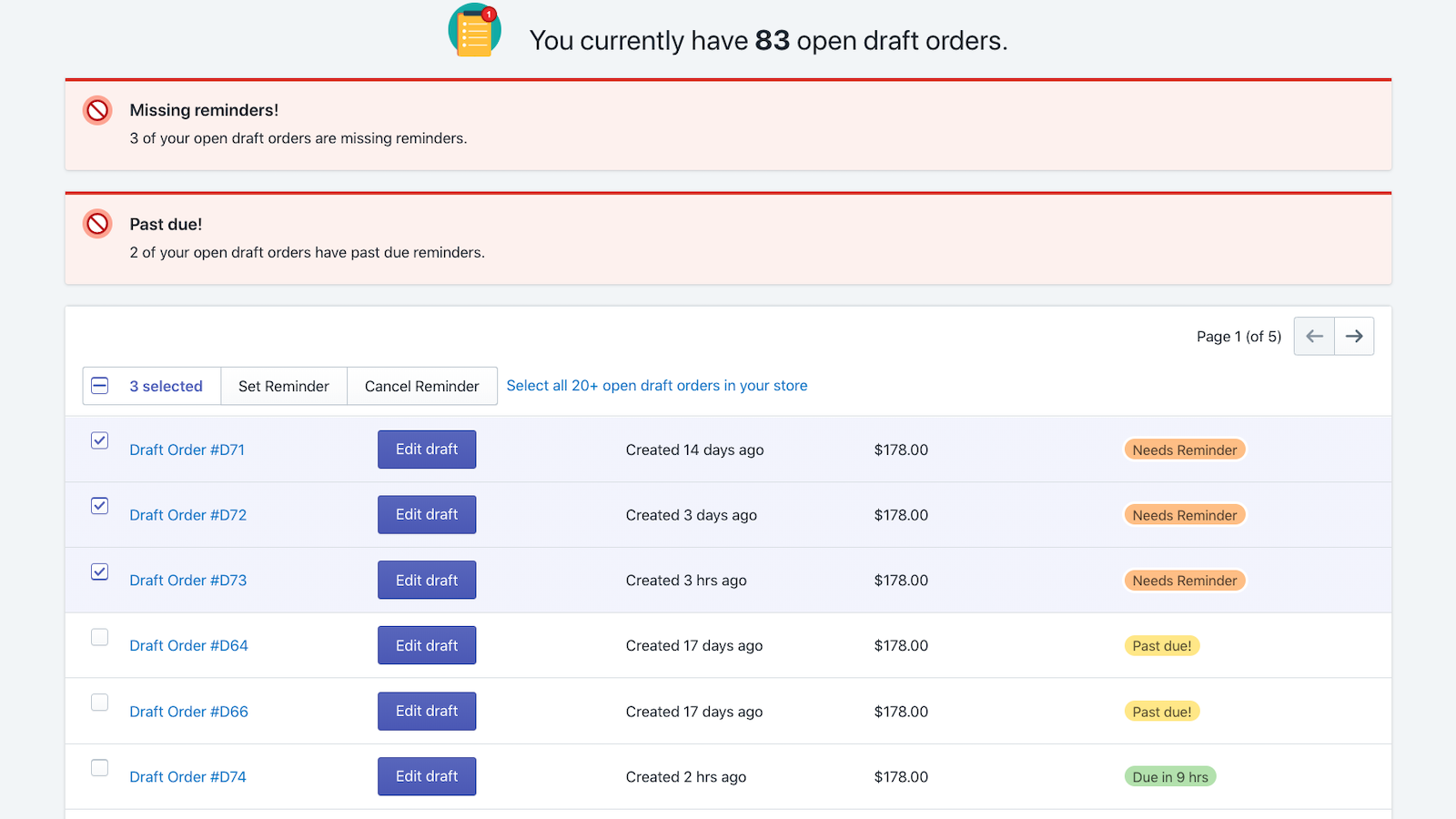The image size is (1456, 819).
Task: Click the prohibition icon in Past due alert
Action: click(96, 223)
